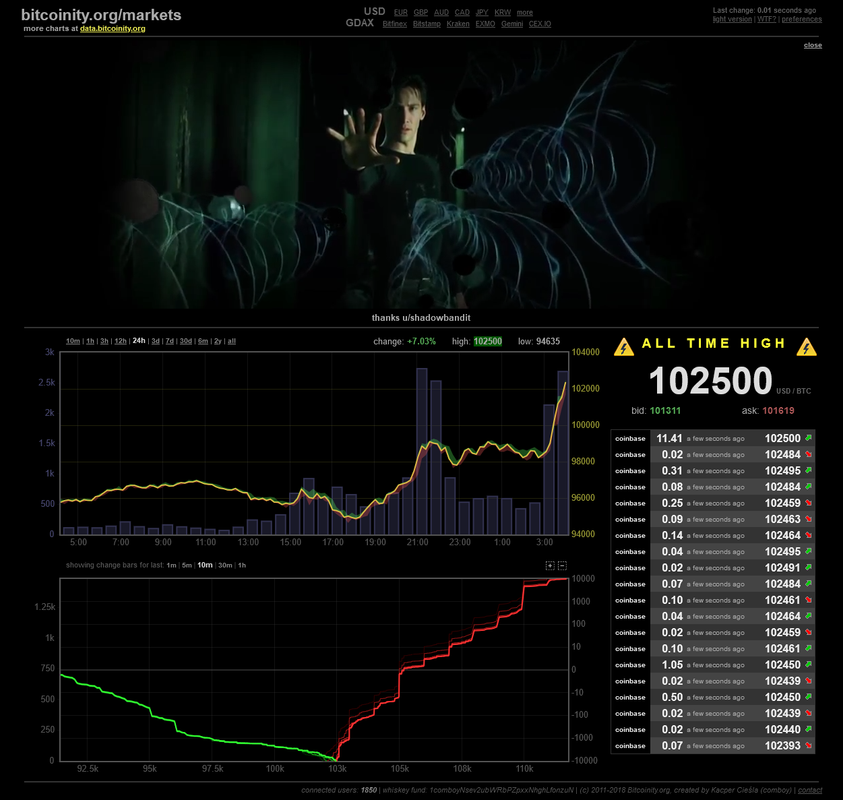Select the 24h chart range
Screen dimensions: 843x800
pos(139,341)
